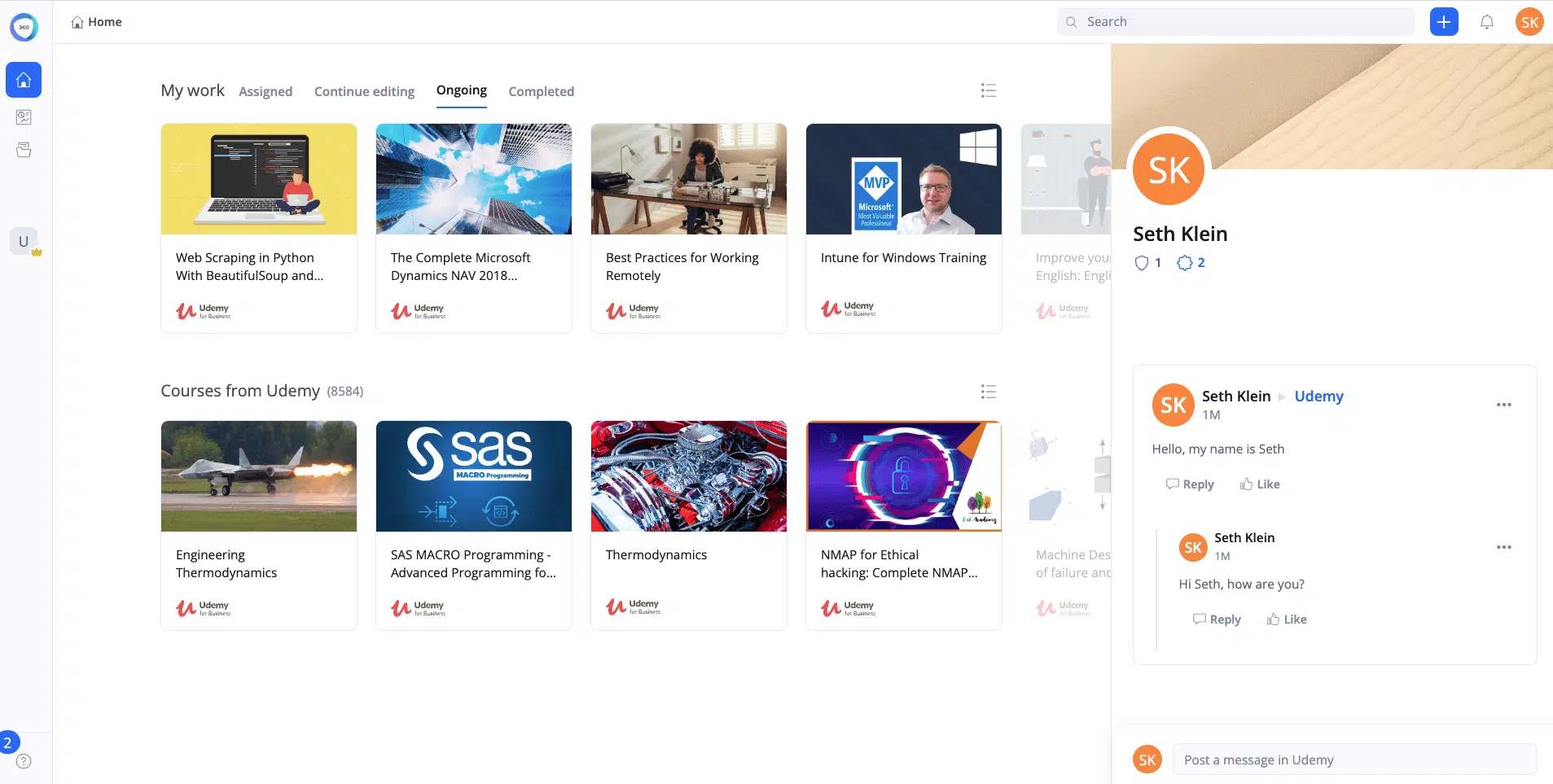The width and height of the screenshot is (1553, 784).
Task: Open options menu for 'Hello, my name is Seth' post
Action: (x=1504, y=405)
